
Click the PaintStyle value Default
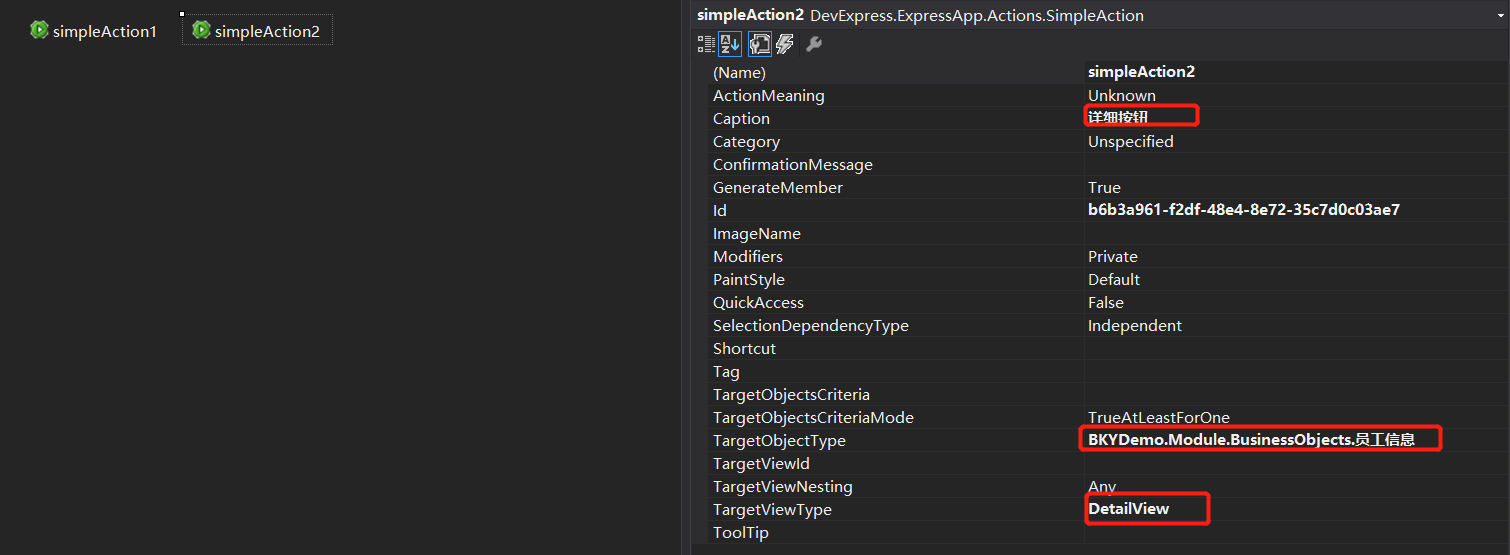pos(1113,279)
